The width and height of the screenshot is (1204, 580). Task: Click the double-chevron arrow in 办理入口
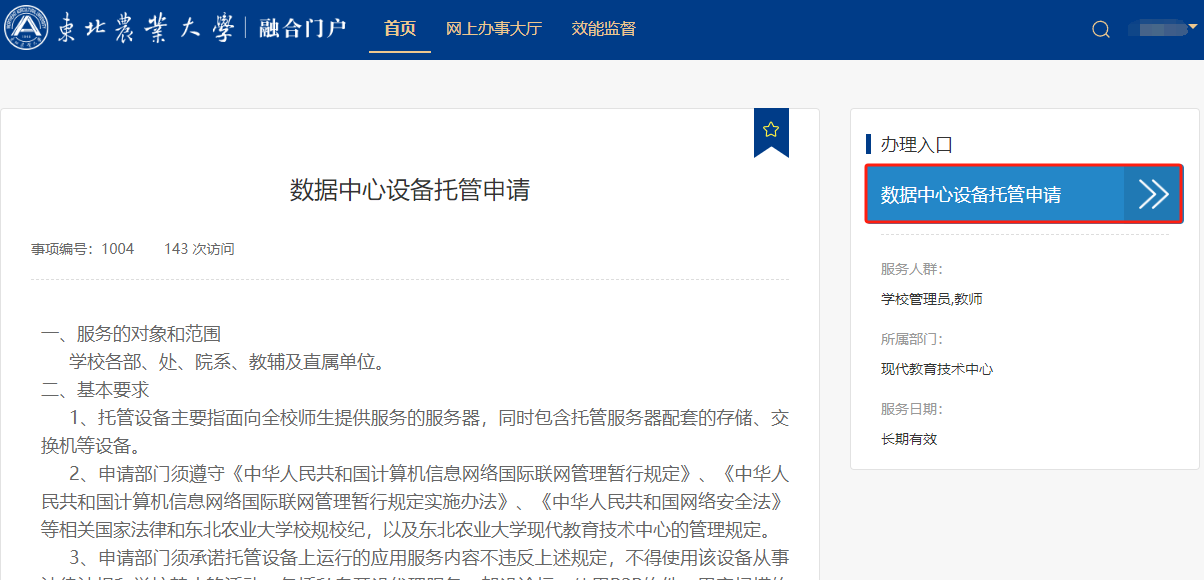(1153, 194)
